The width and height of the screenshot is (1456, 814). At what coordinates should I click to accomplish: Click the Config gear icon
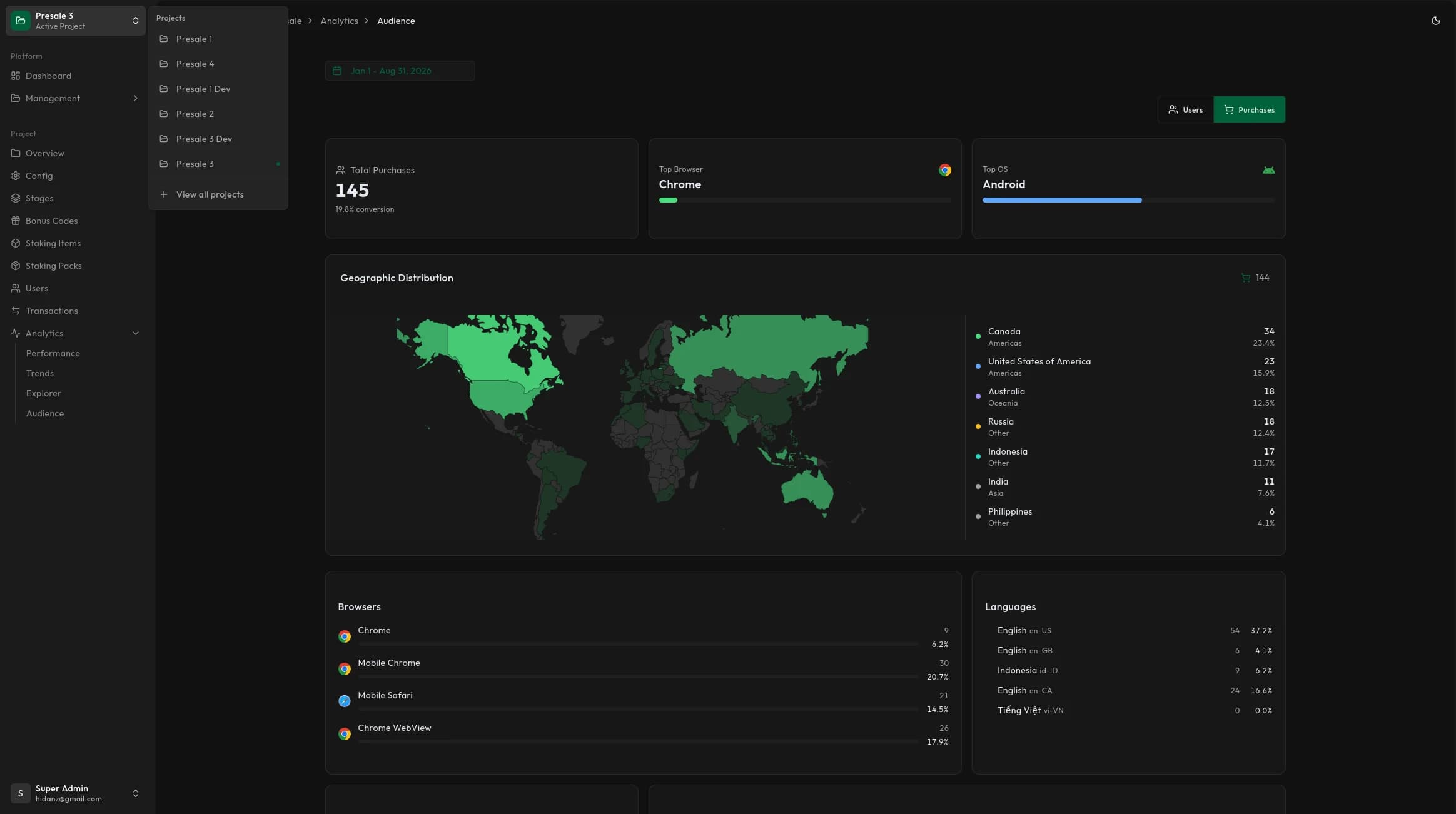point(16,176)
